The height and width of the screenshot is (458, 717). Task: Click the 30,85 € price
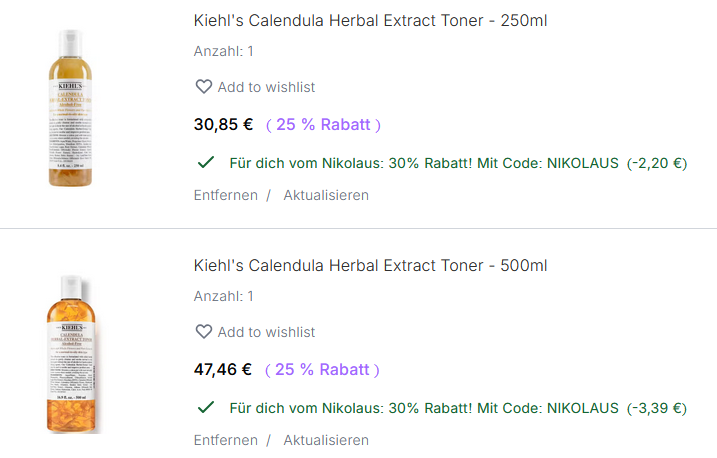point(222,125)
